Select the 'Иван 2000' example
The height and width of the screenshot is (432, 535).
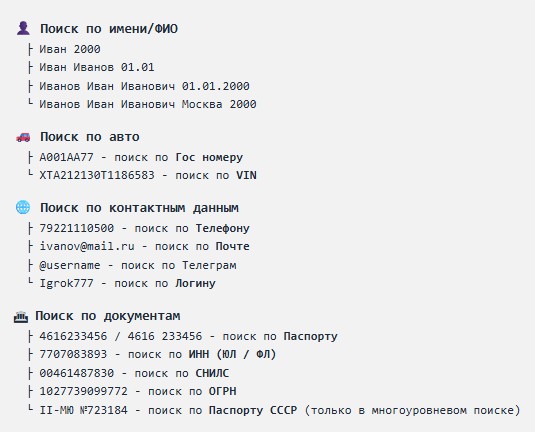click(70, 49)
